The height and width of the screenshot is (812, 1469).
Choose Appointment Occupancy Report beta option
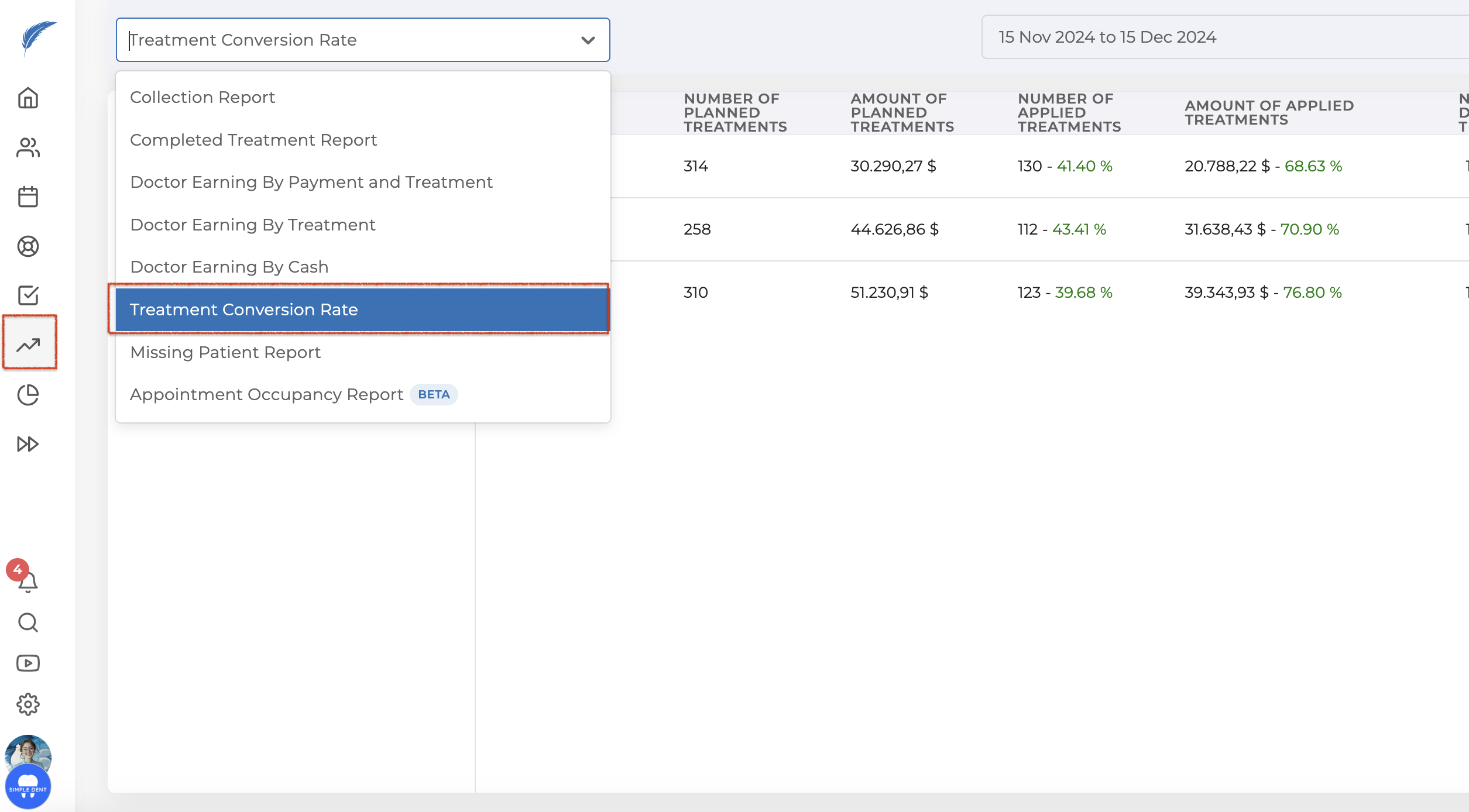point(267,395)
